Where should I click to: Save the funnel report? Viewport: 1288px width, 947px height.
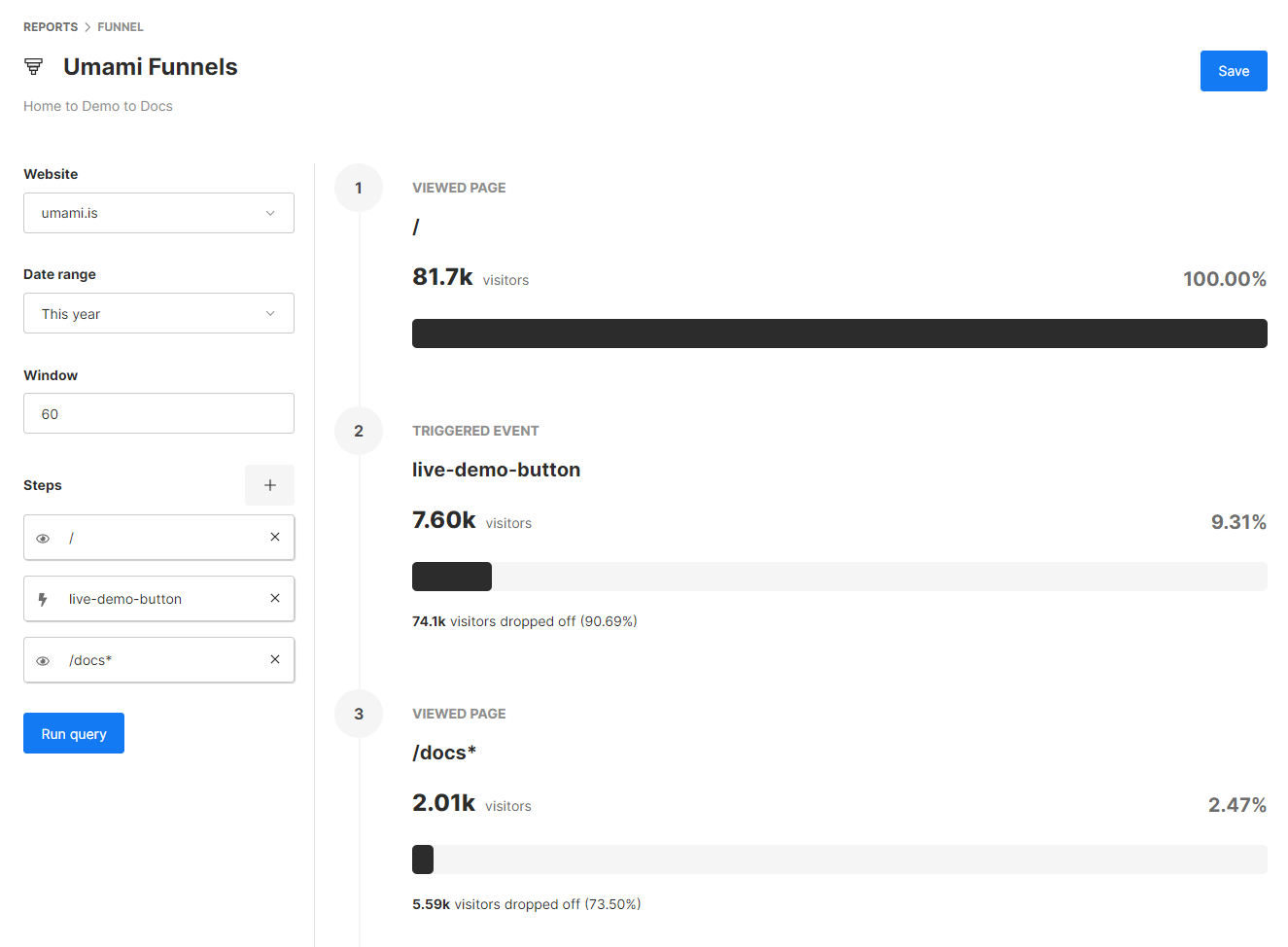coord(1233,71)
